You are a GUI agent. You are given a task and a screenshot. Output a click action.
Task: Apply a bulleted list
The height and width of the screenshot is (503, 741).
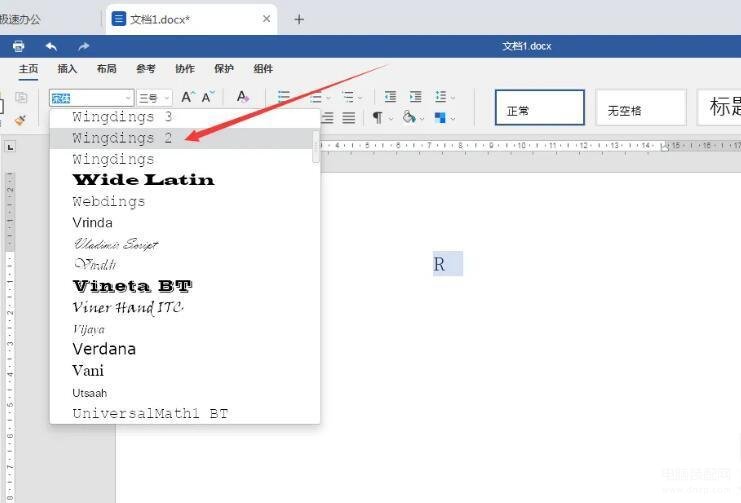[284, 97]
